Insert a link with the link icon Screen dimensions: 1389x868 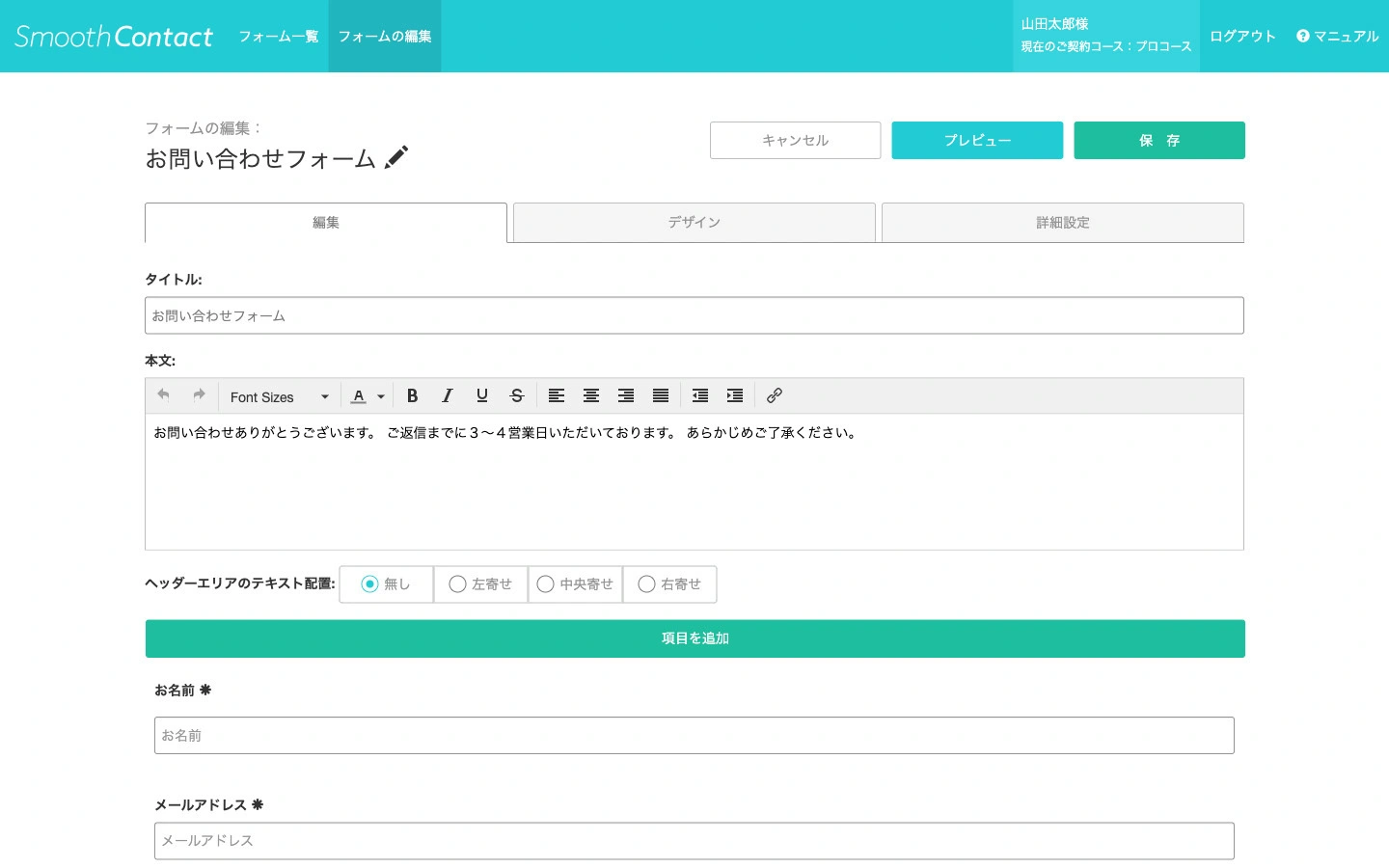point(774,395)
